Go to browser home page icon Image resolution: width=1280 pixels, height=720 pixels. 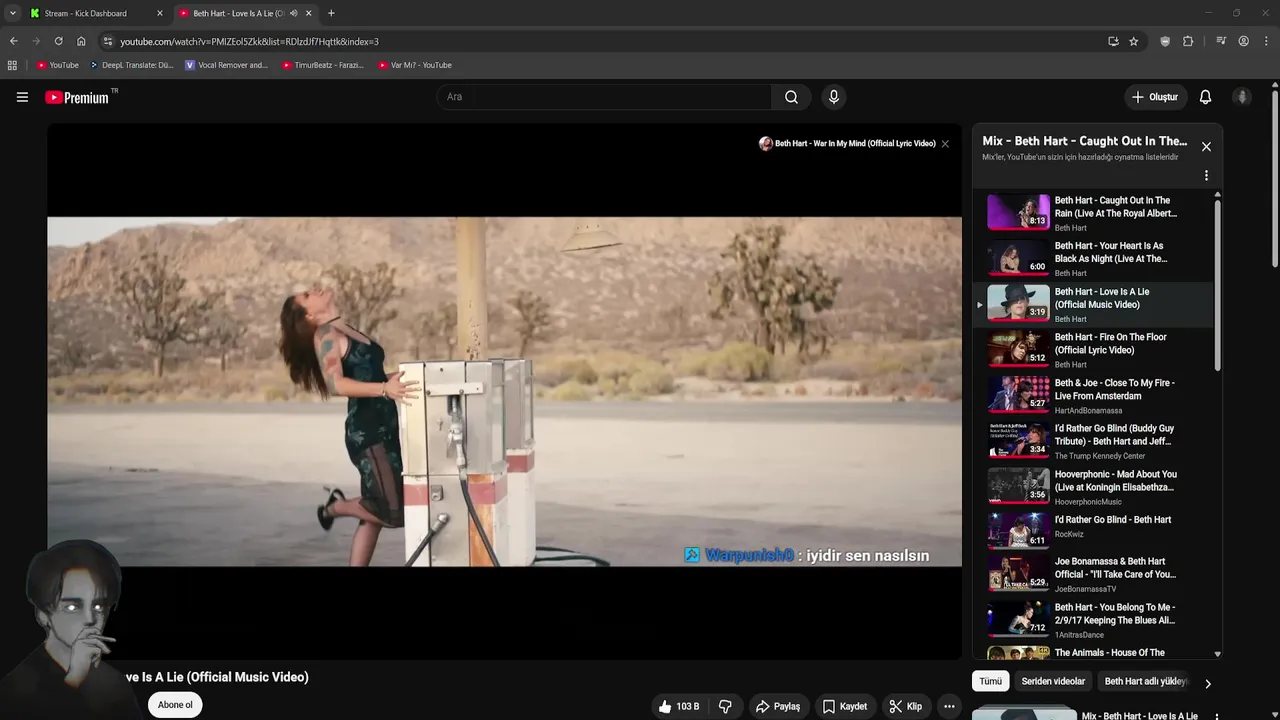(81, 41)
